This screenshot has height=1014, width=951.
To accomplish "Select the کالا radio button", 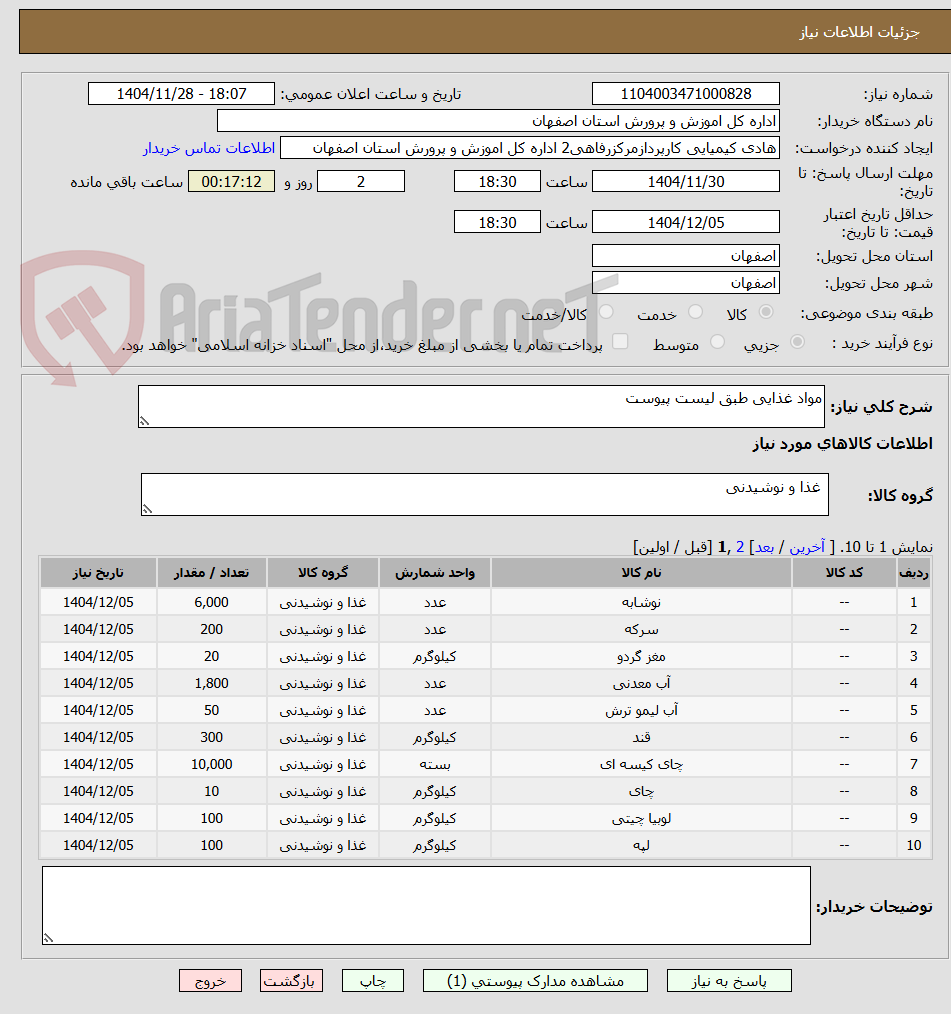I will point(766,312).
